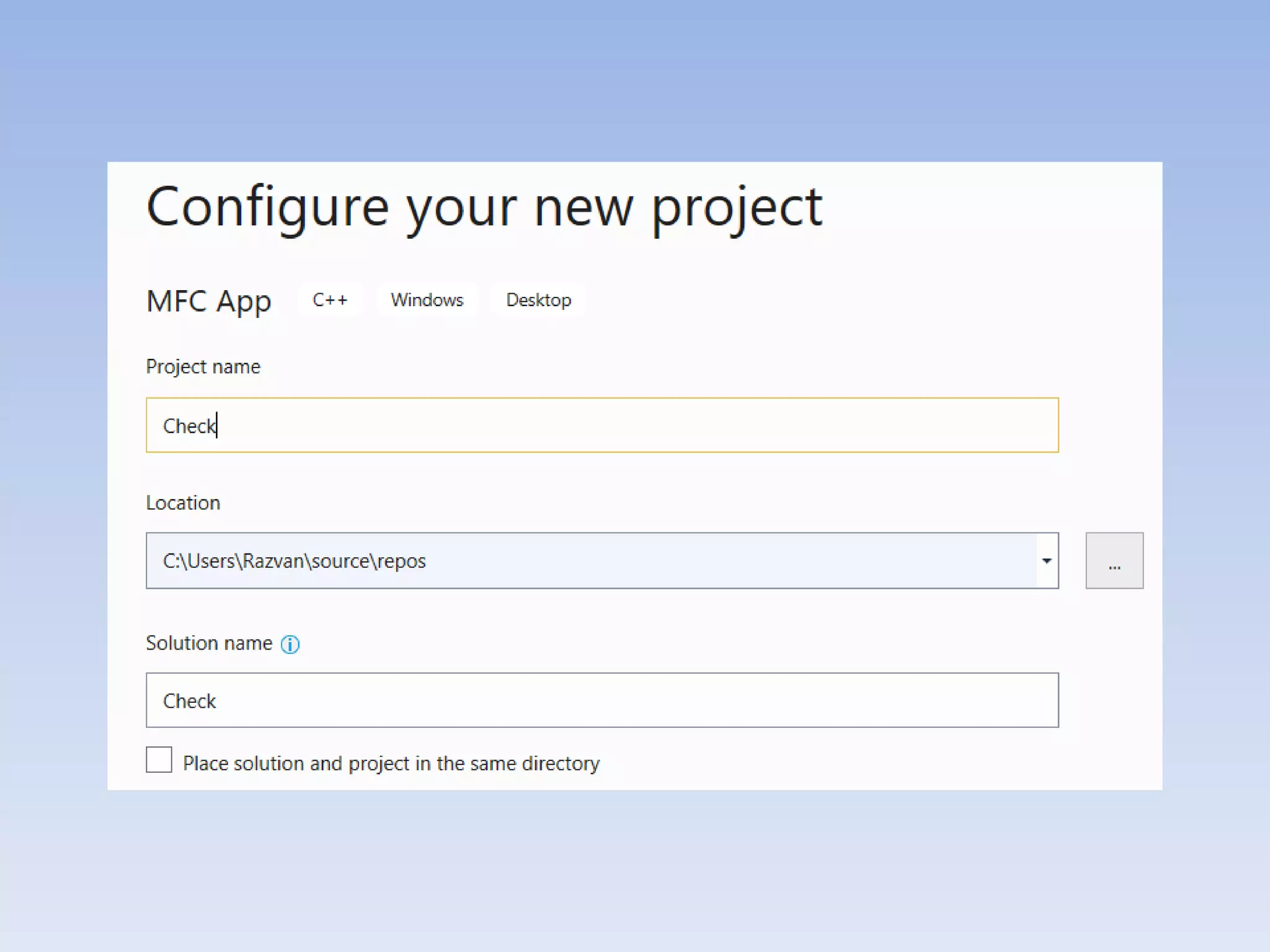Click "Place solution and project" checkbox label

click(x=391, y=764)
